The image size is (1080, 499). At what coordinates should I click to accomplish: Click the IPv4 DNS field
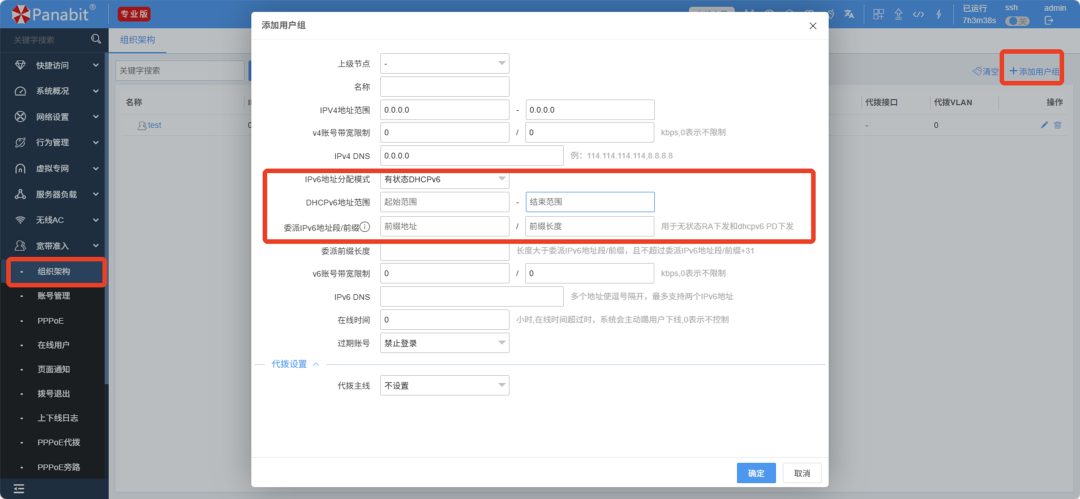(472, 156)
